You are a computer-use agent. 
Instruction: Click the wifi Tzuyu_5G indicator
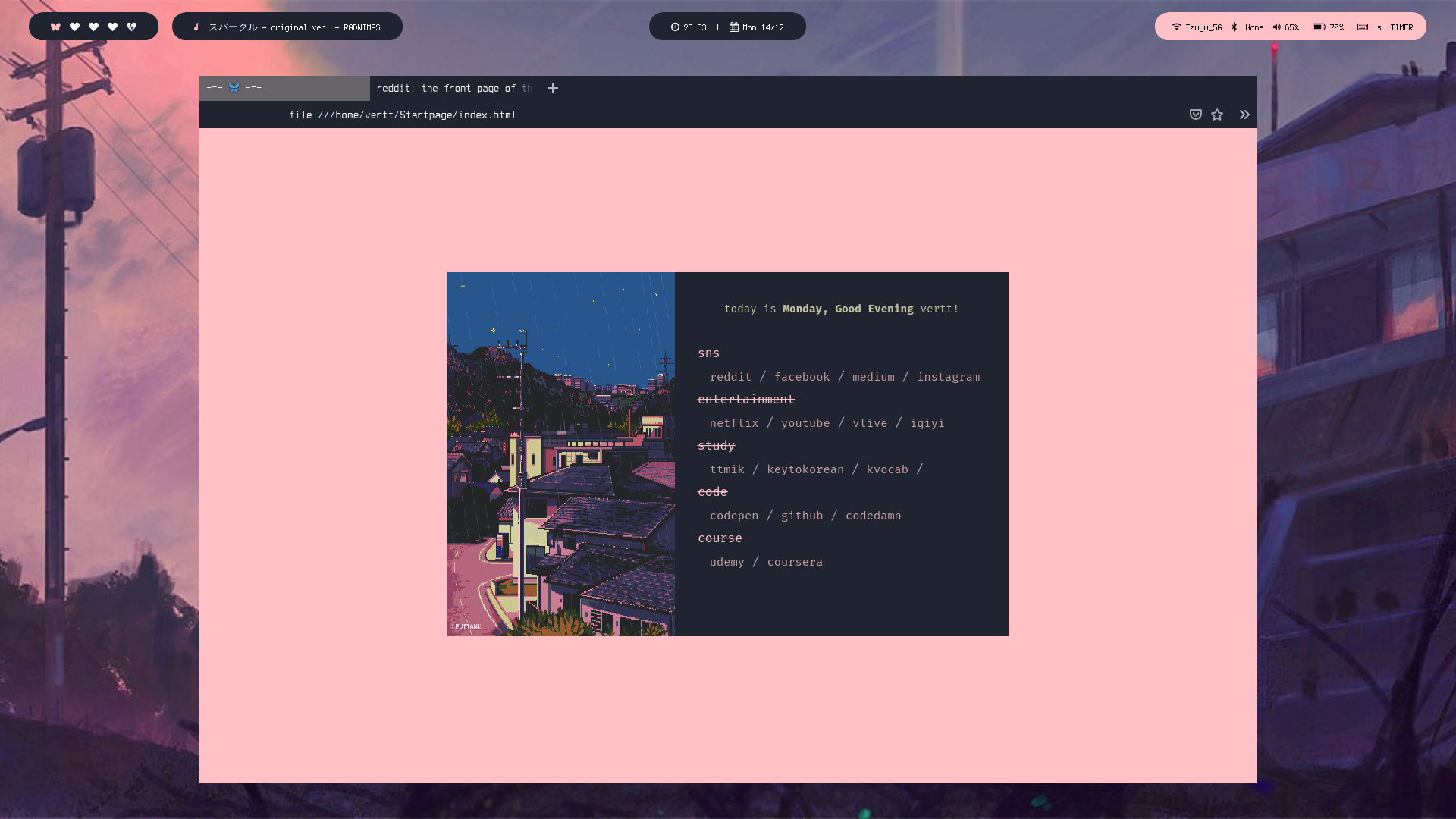1197,27
